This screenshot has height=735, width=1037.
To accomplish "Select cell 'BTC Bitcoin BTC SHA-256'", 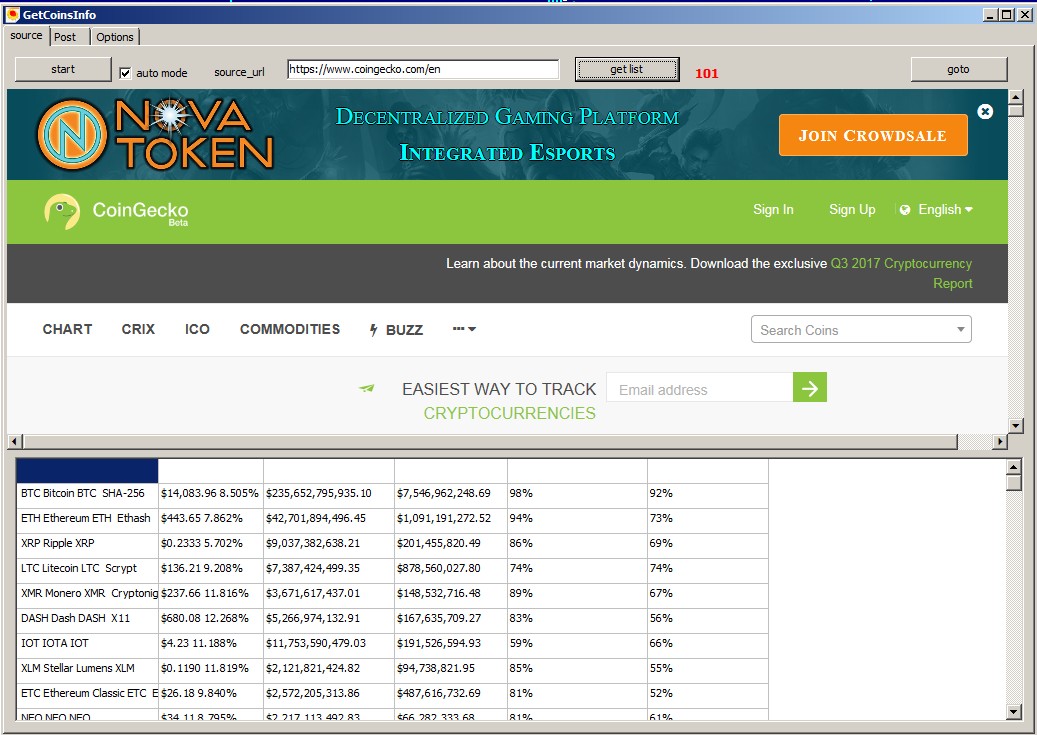I will pos(87,494).
